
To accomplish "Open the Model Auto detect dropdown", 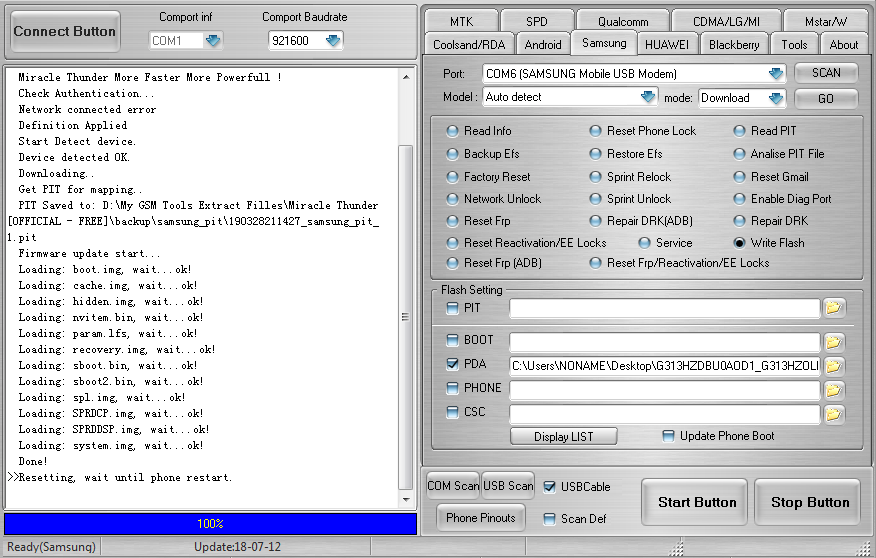I will click(x=648, y=97).
